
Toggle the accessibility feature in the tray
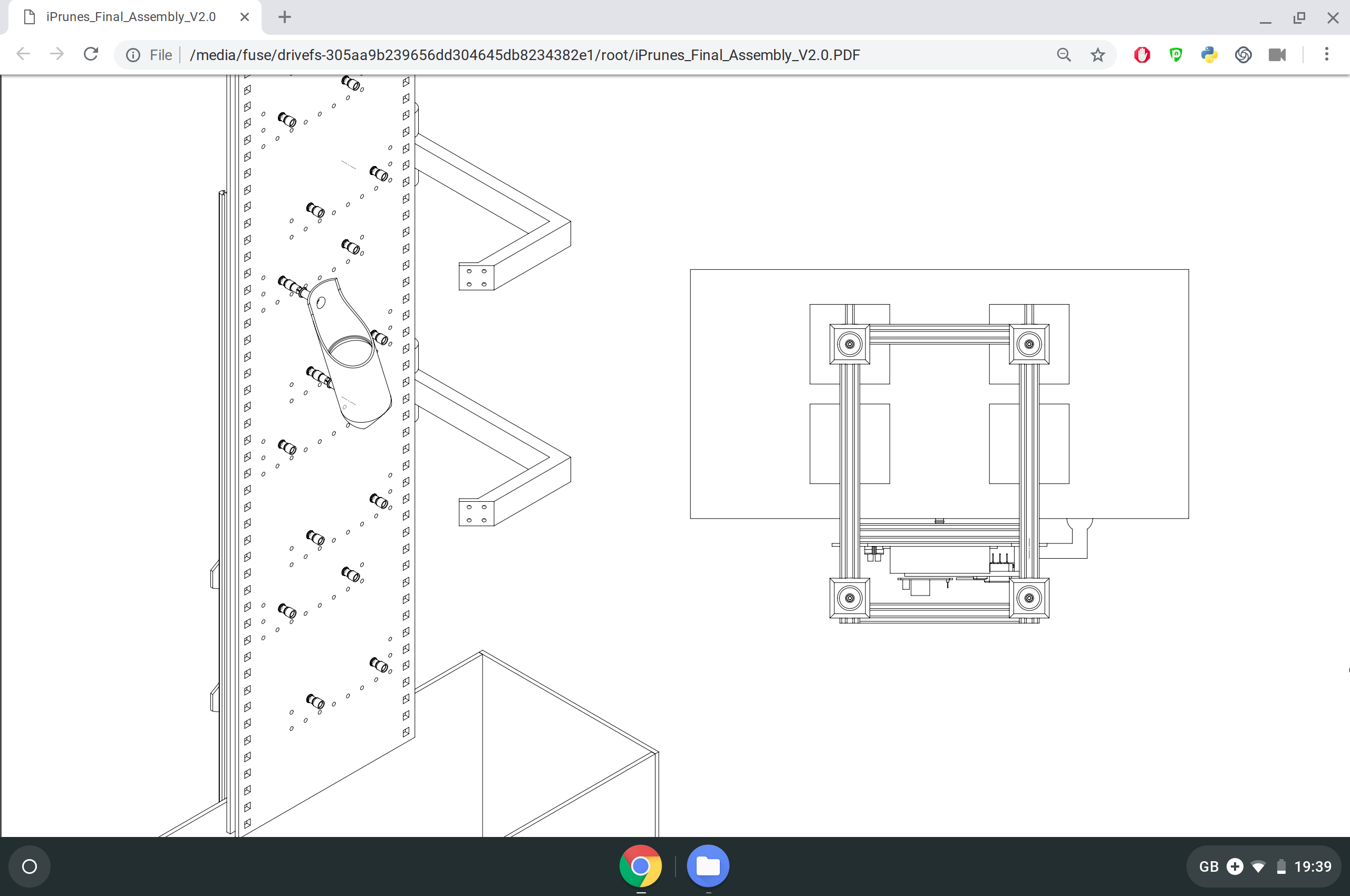tap(1235, 866)
